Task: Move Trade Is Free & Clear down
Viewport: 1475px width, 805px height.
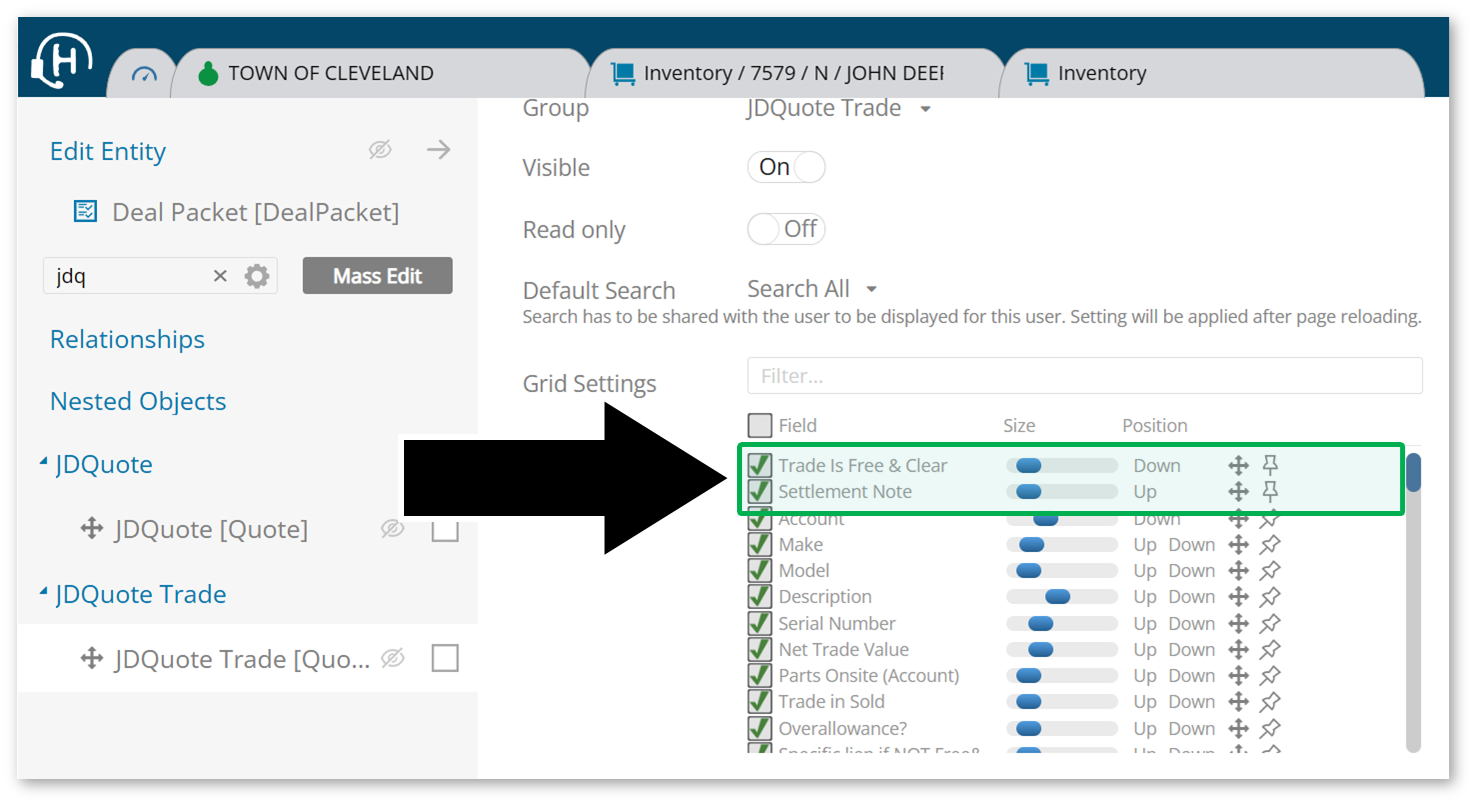Action: pos(1157,465)
